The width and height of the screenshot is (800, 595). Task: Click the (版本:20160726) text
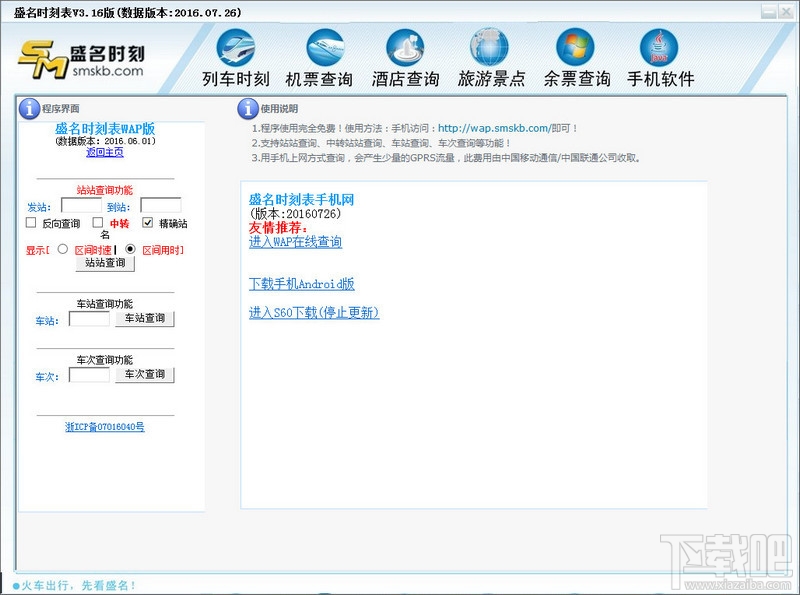(295, 214)
